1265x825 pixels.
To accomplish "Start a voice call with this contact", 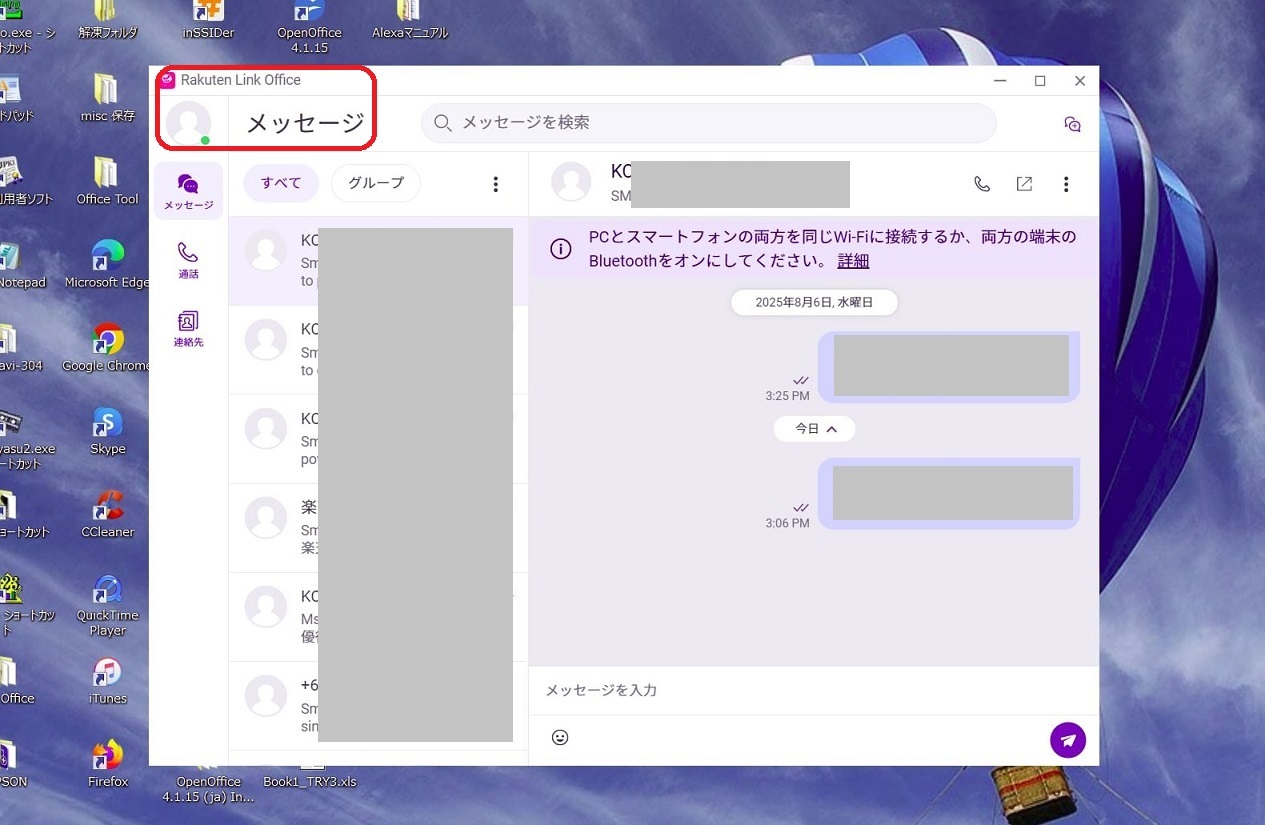I will (982, 184).
